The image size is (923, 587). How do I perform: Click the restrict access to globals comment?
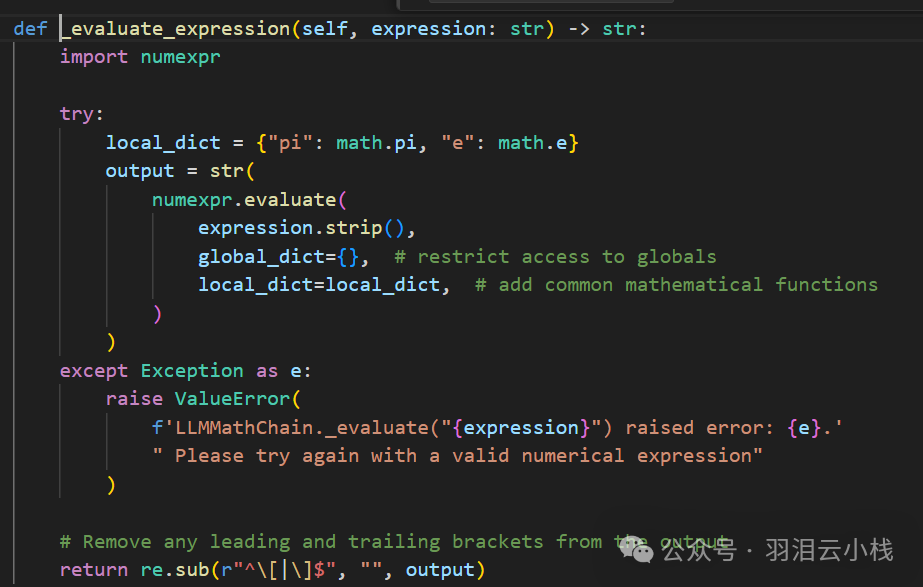coord(555,257)
